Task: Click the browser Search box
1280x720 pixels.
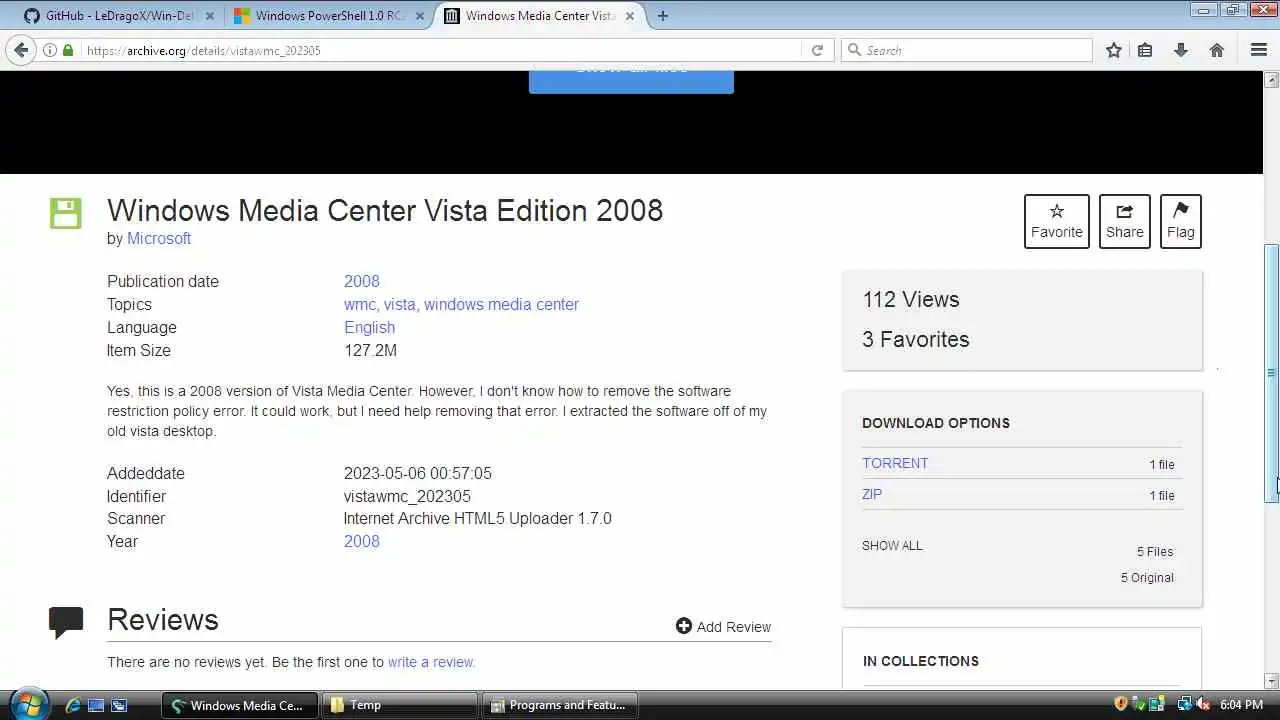Action: pos(968,50)
